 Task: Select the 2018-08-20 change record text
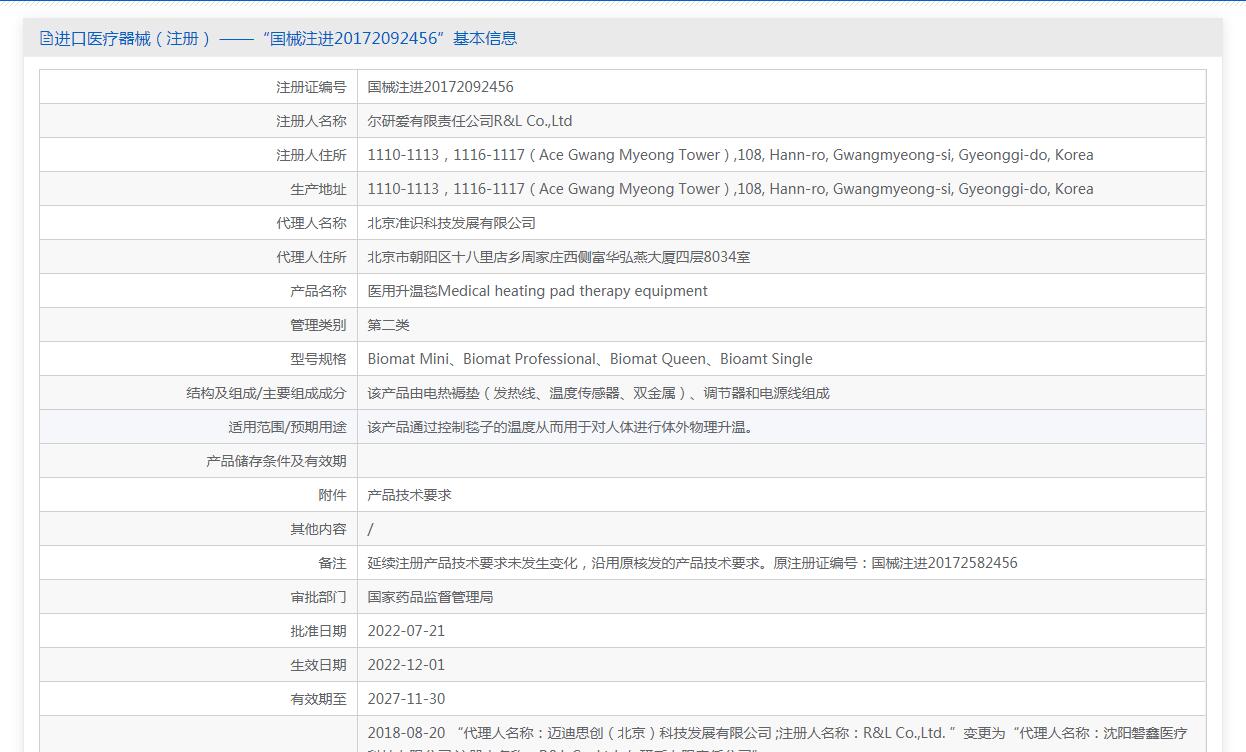click(777, 738)
